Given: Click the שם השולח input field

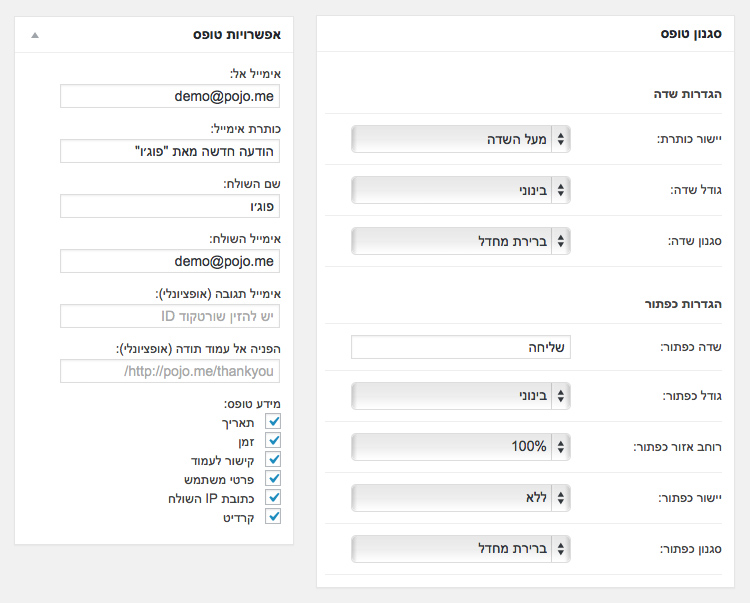Looking at the screenshot, I should tap(170, 206).
